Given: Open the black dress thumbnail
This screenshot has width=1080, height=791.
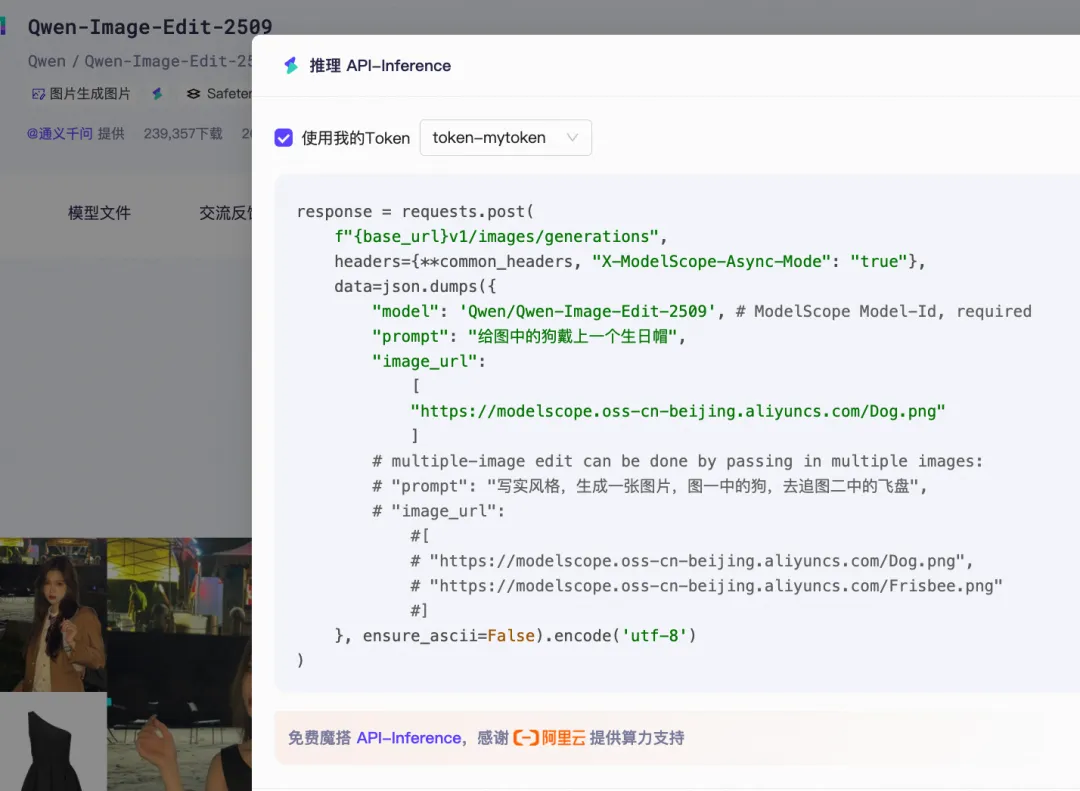Looking at the screenshot, I should [53, 742].
